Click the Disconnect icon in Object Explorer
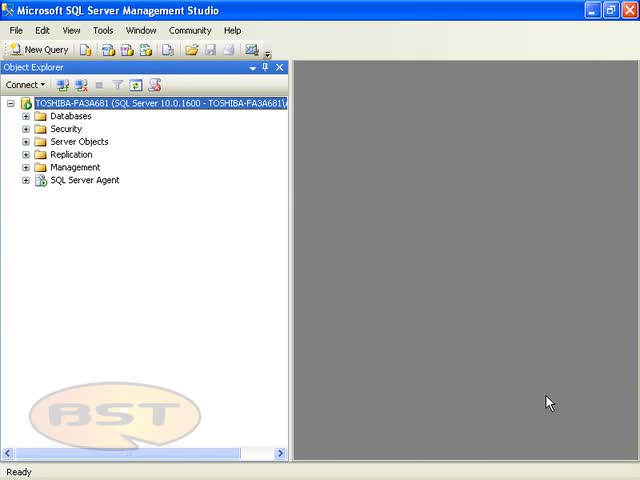 click(x=81, y=85)
